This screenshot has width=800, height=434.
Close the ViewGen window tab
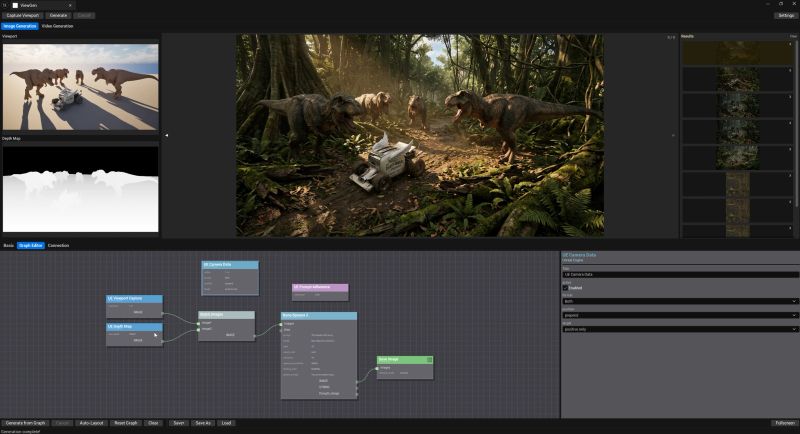click(x=70, y=5)
